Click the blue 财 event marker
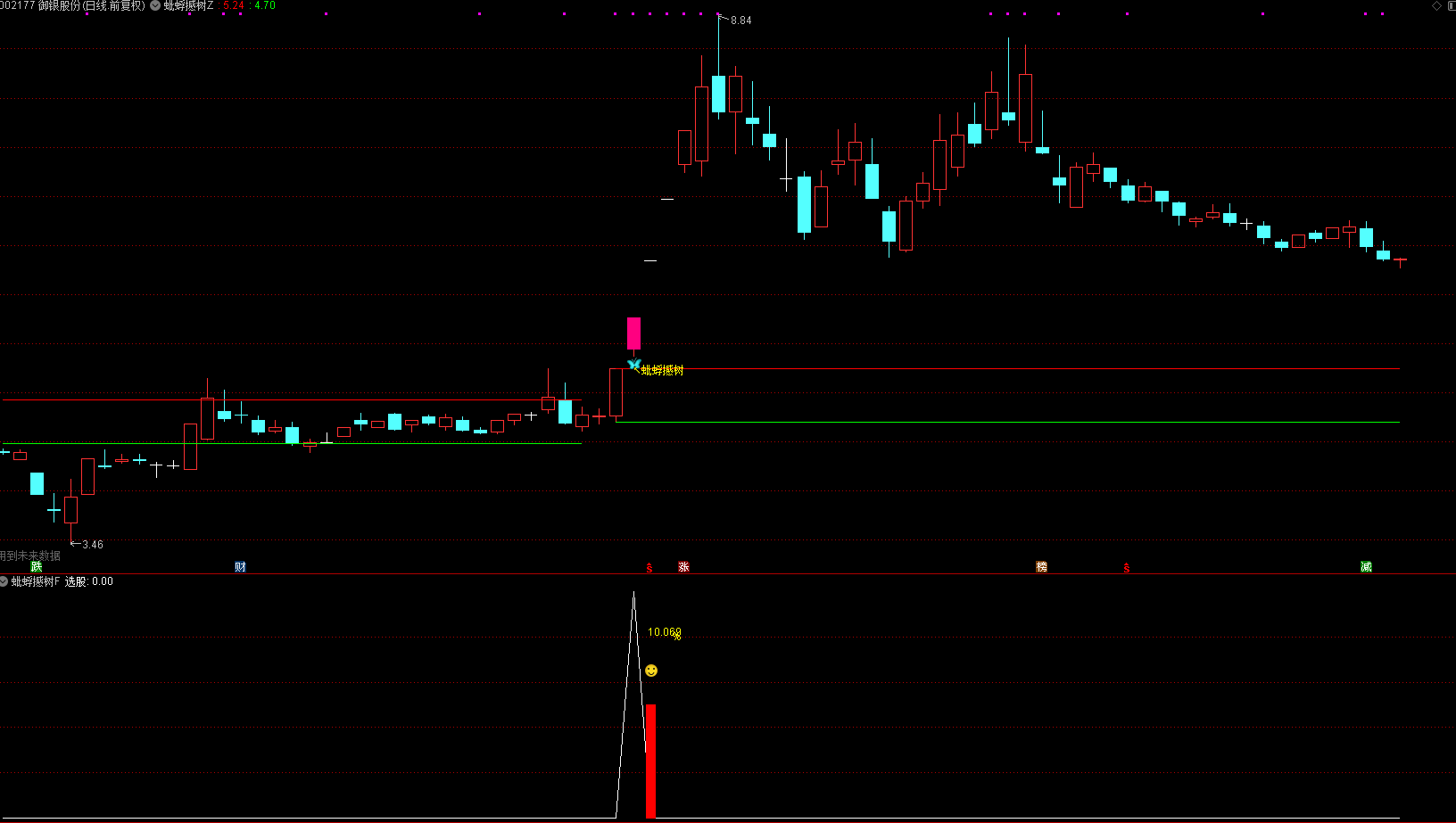 (x=240, y=567)
